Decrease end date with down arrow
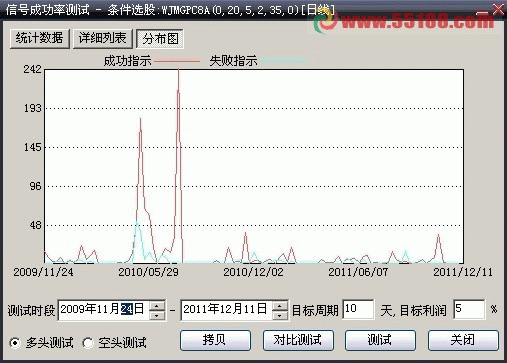 [280, 315]
